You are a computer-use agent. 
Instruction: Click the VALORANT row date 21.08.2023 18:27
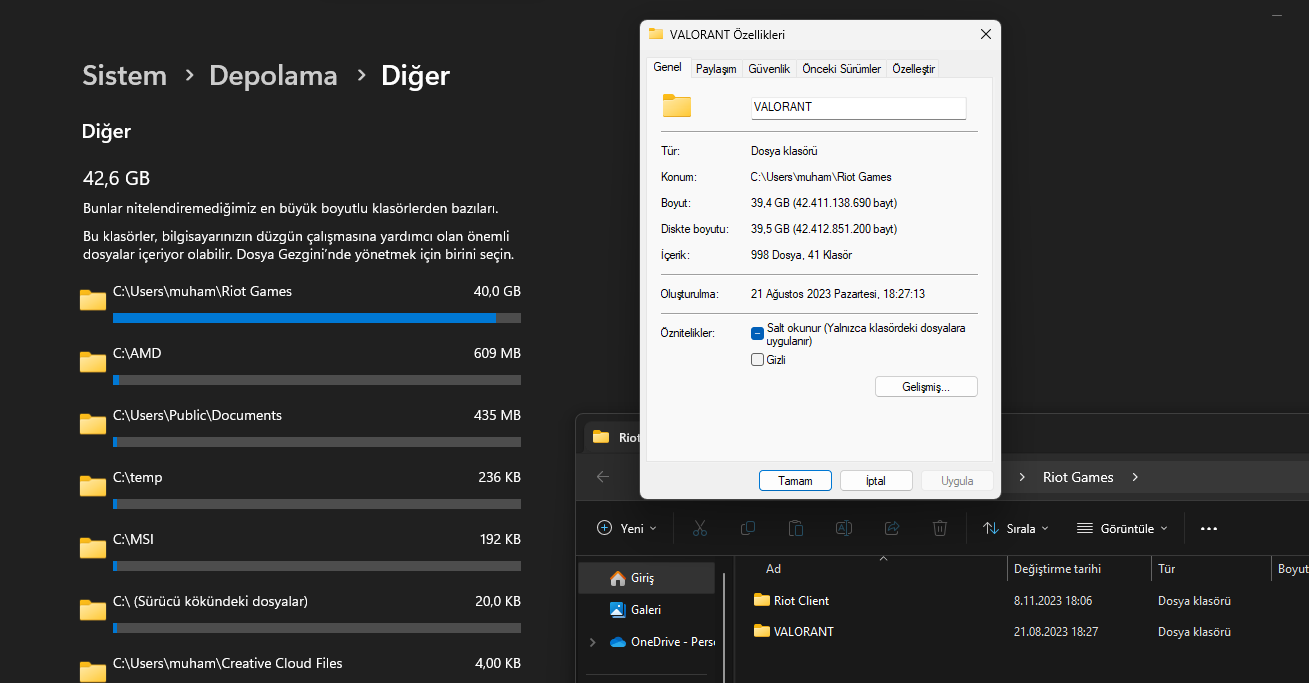(x=1056, y=632)
